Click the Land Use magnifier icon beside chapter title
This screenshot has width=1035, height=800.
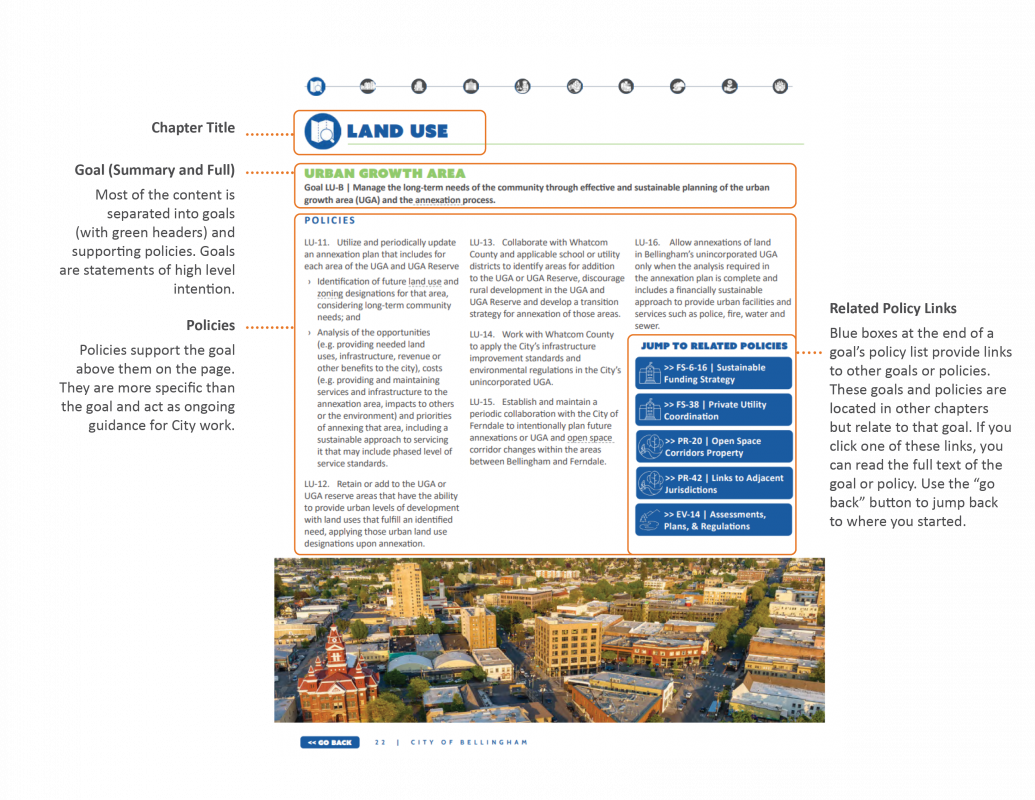click(x=322, y=131)
